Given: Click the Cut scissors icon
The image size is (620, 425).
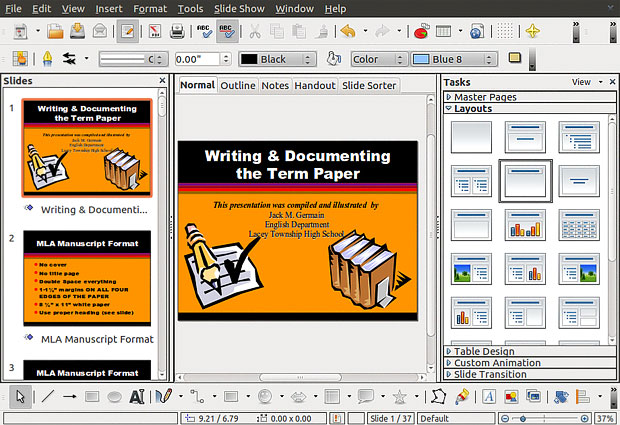Looking at the screenshot, I should [255, 31].
